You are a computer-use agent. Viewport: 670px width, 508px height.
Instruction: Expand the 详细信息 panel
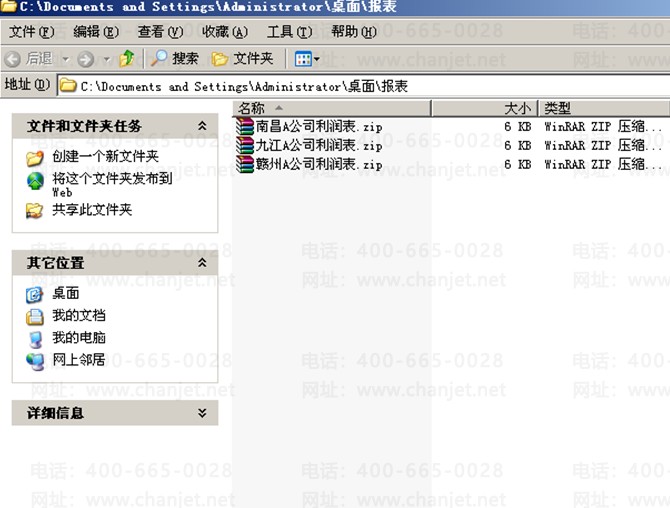coord(202,413)
